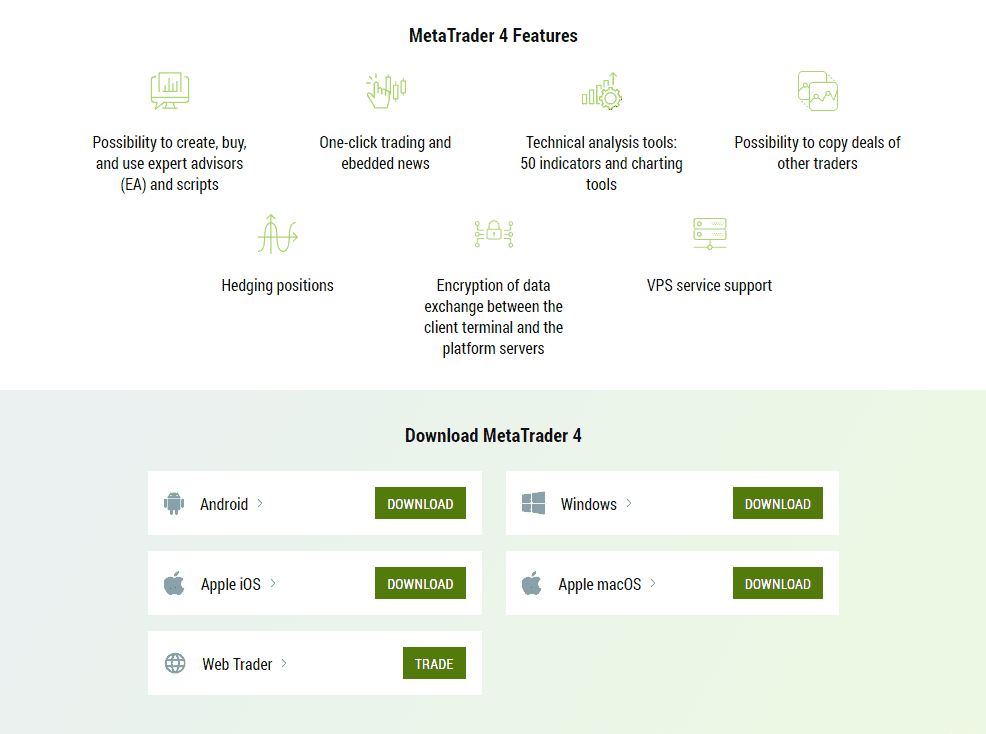Screen dimensions: 986x734
Task: Click the VPS service support text
Action: pos(709,286)
